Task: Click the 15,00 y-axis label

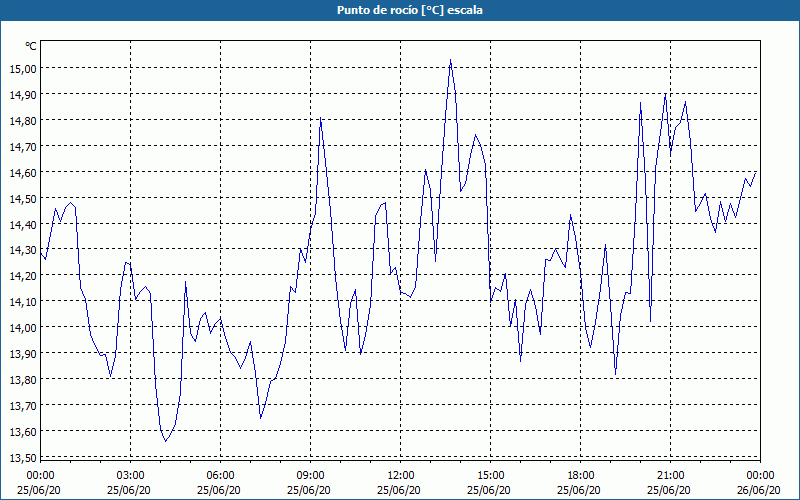Action: (23, 68)
